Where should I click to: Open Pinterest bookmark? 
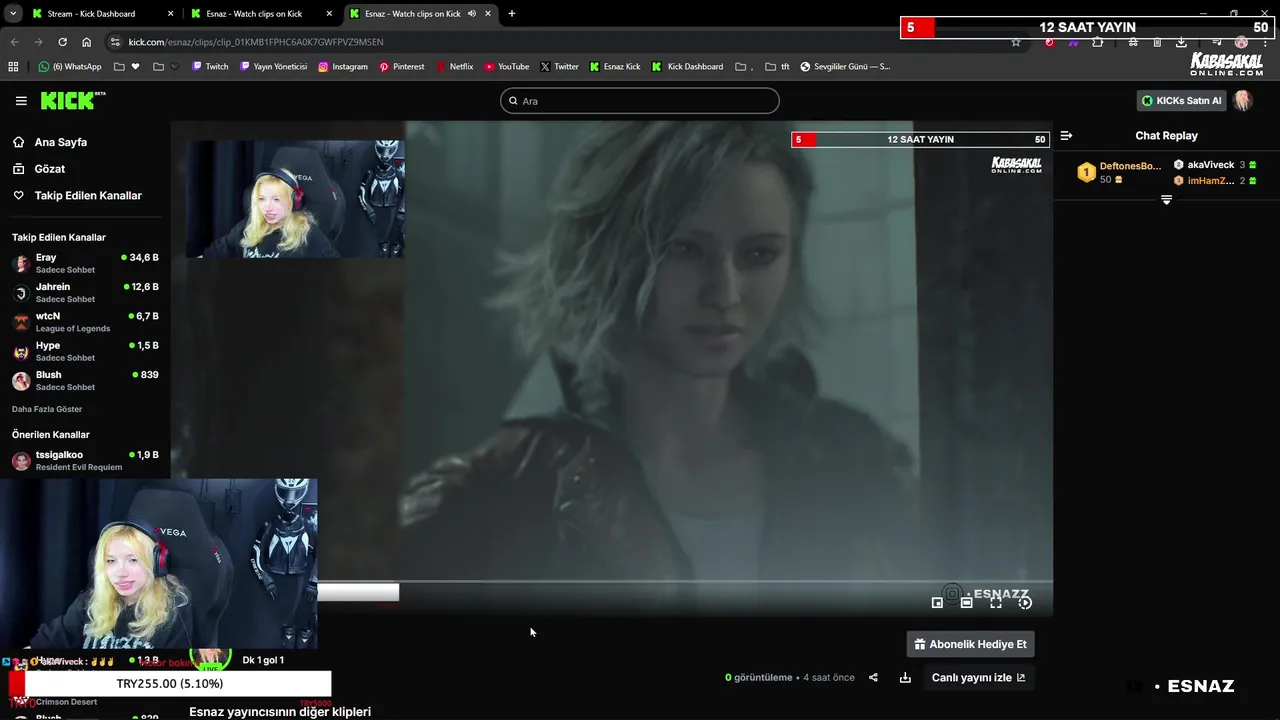point(402,67)
